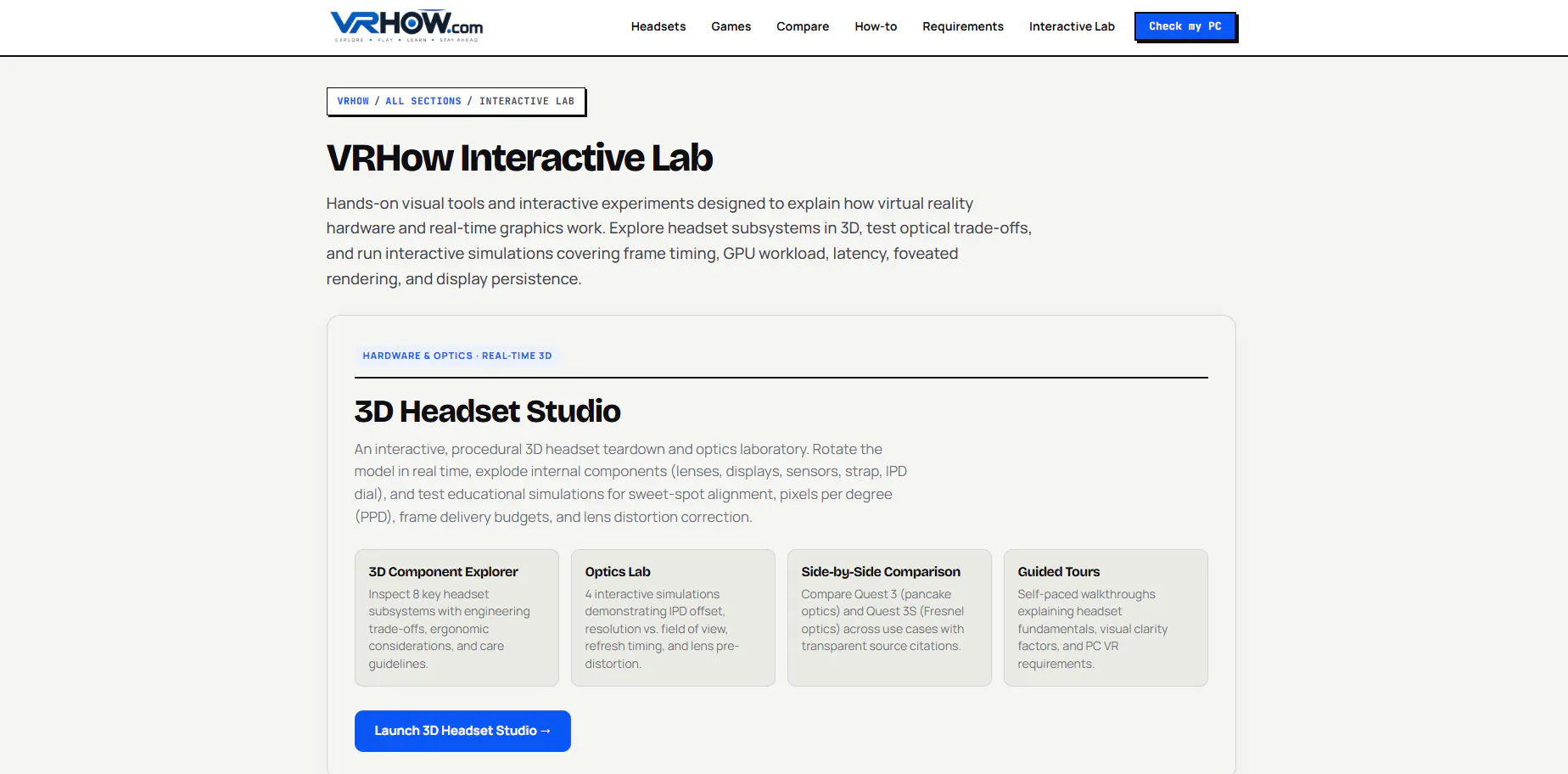Select the Guided Tours card

tap(1106, 618)
